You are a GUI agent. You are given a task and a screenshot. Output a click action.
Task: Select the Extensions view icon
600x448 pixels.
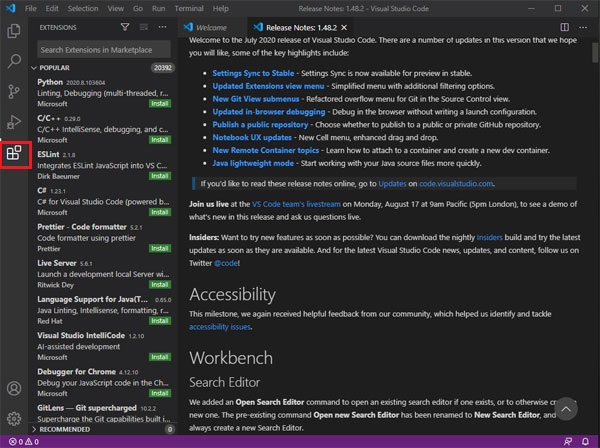click(14, 153)
